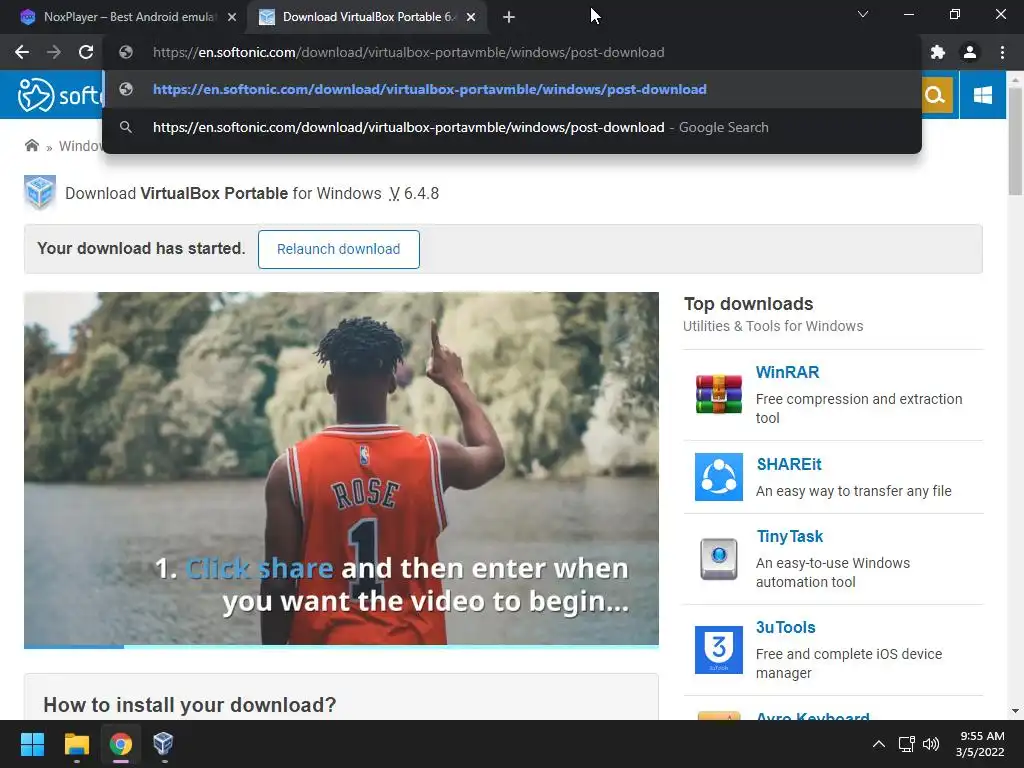1024x768 pixels.
Task: Click the orange Softonic search icon
Action: click(x=935, y=95)
